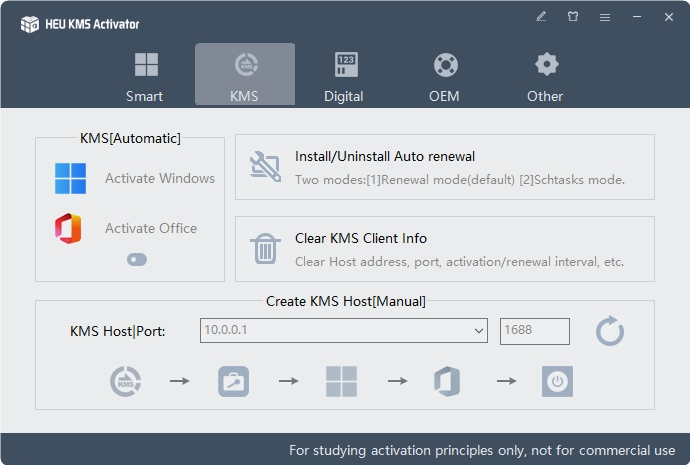The height and width of the screenshot is (465, 690).
Task: Toggle the switch below Activate Office
Action: tap(137, 260)
